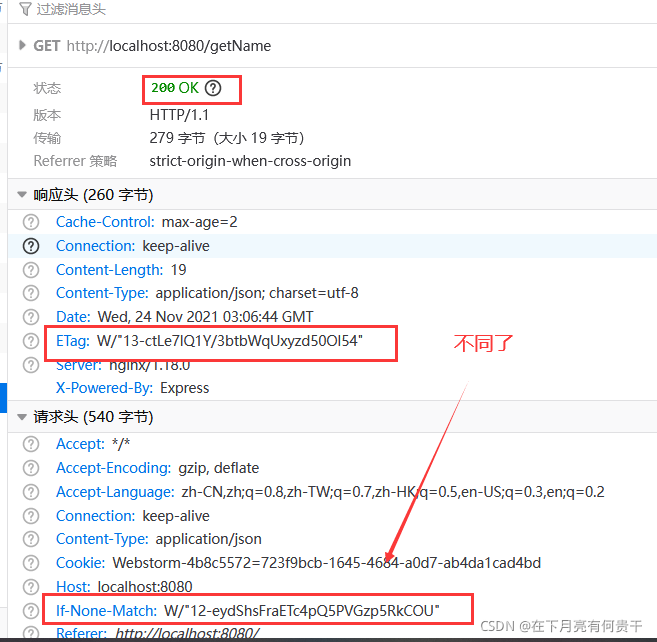Click help icon beside Date header
The image size is (657, 642).
click(31, 317)
